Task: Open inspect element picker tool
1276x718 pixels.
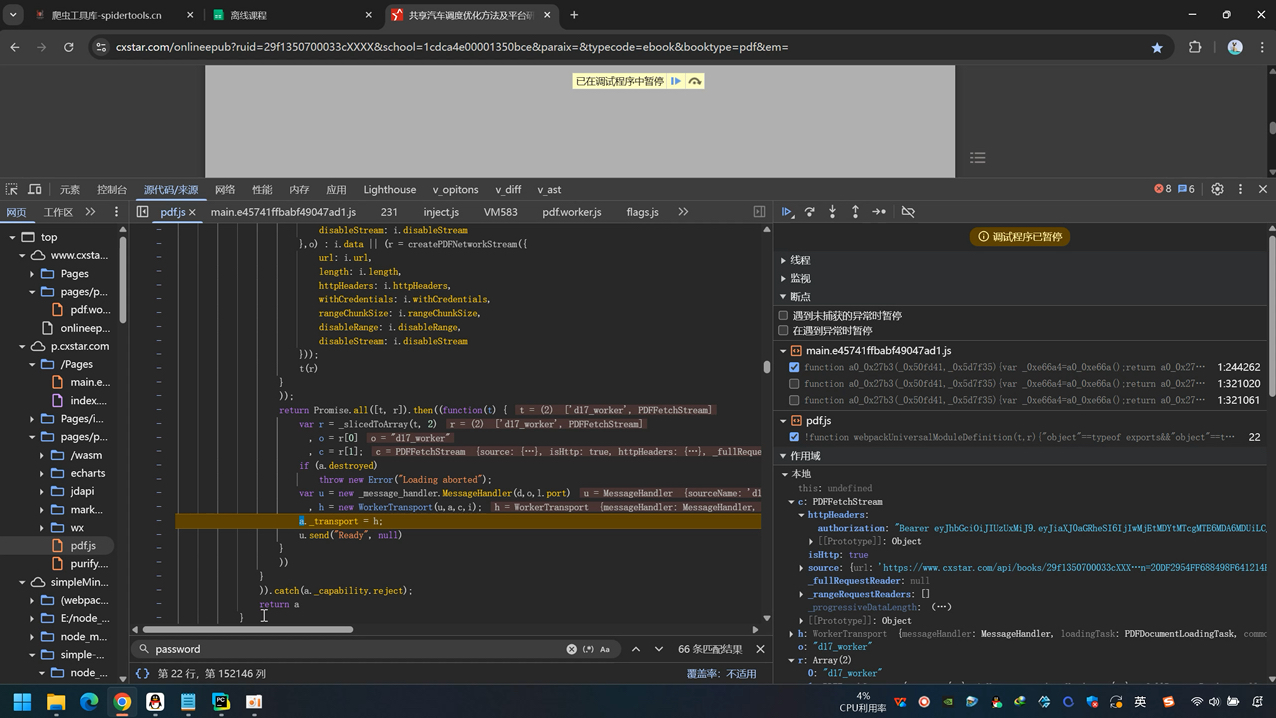Action: [12, 189]
